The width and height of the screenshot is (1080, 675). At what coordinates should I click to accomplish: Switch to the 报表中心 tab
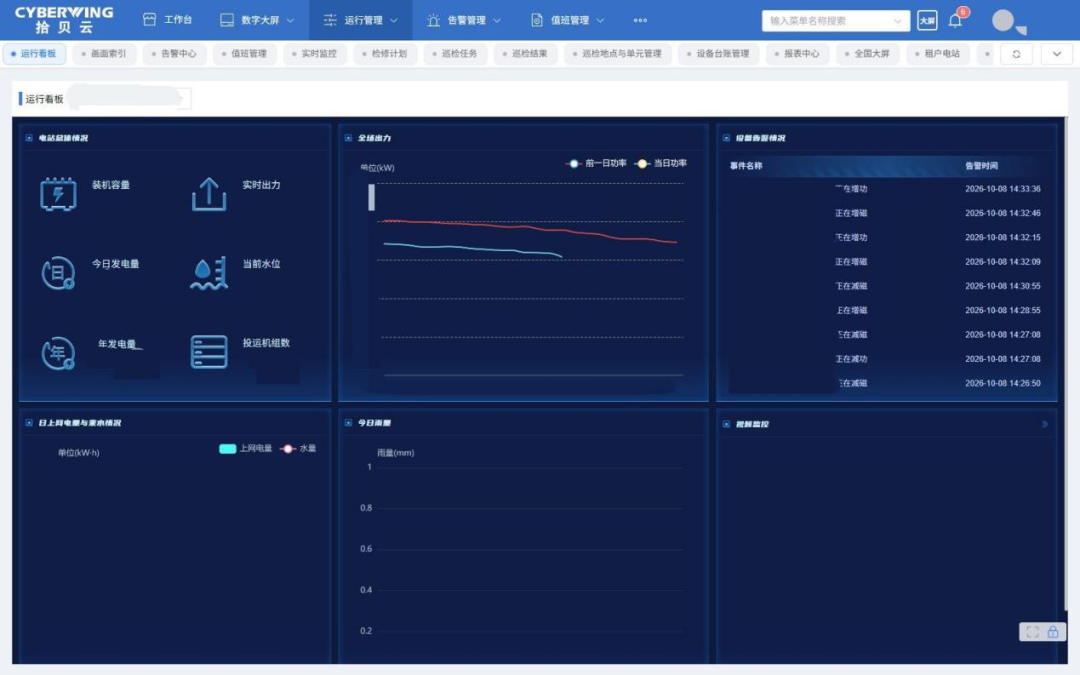pyautogui.click(x=798, y=54)
